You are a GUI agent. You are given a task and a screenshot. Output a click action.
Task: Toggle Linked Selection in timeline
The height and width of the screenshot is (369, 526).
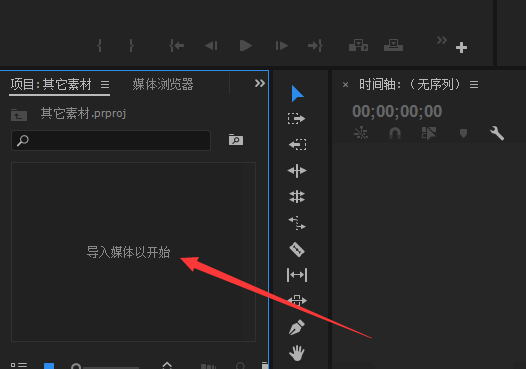pyautogui.click(x=429, y=133)
